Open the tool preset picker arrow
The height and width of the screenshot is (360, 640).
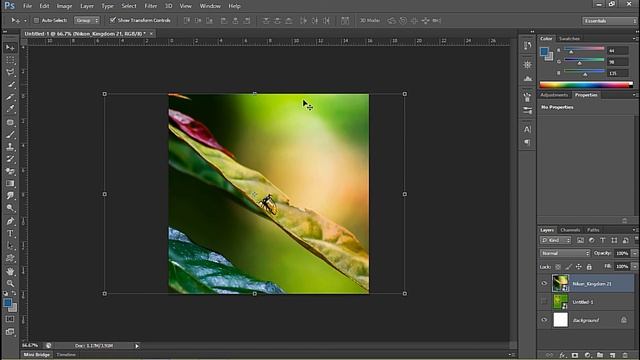pos(25,20)
